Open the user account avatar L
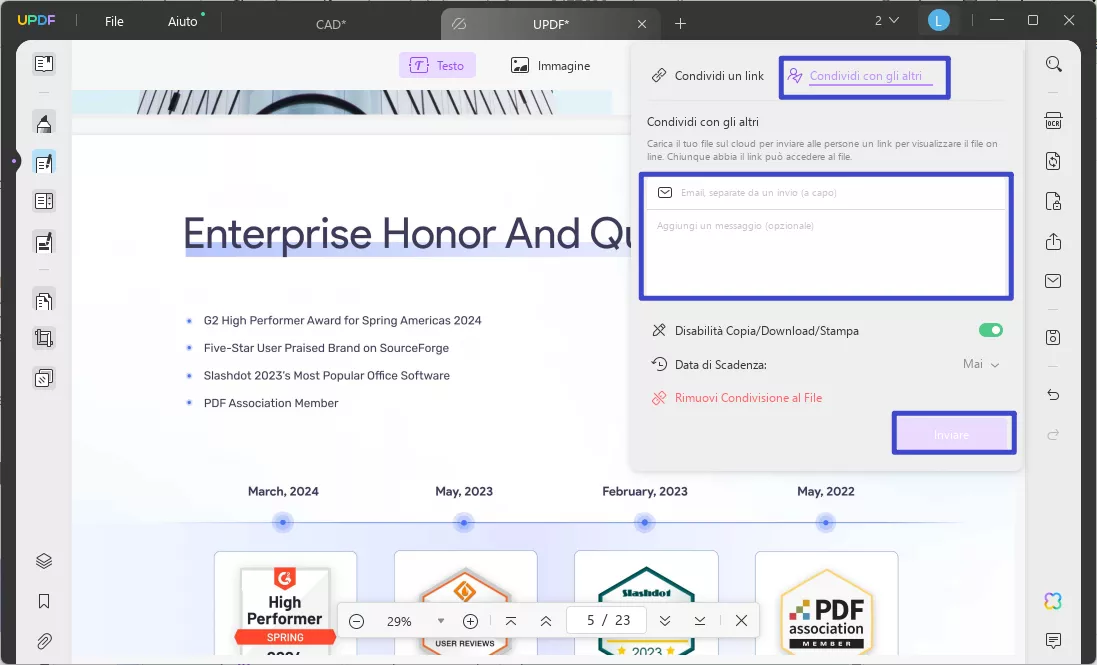Viewport: 1097px width, 665px height. (x=938, y=21)
